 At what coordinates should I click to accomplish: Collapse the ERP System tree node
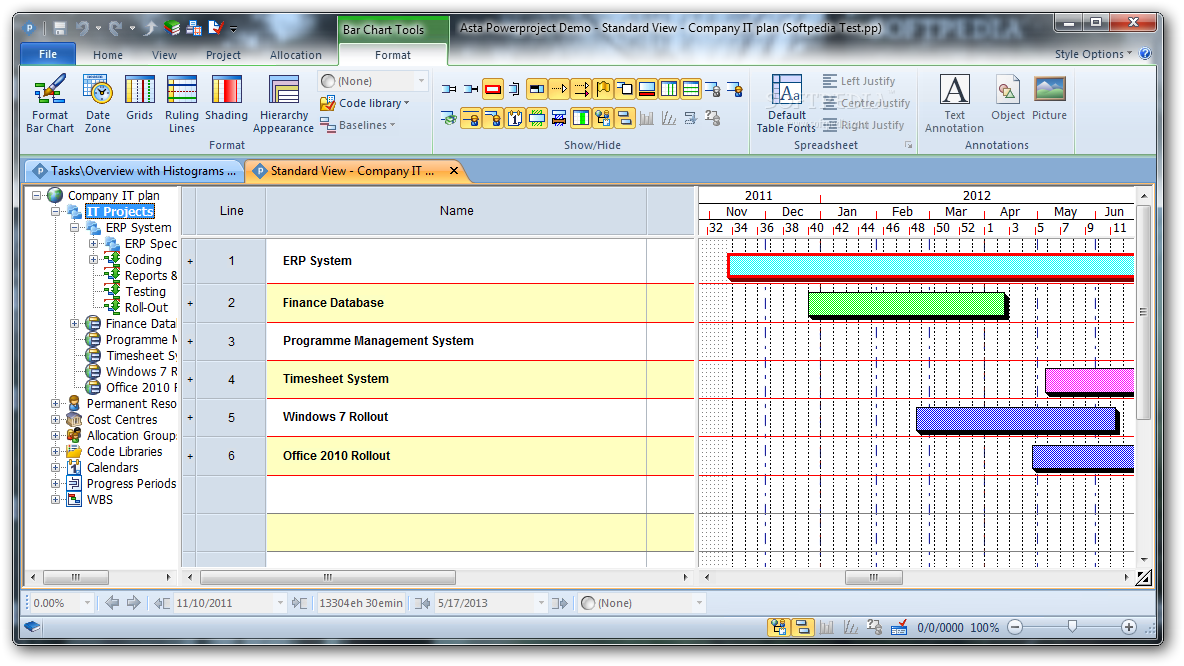pos(75,227)
